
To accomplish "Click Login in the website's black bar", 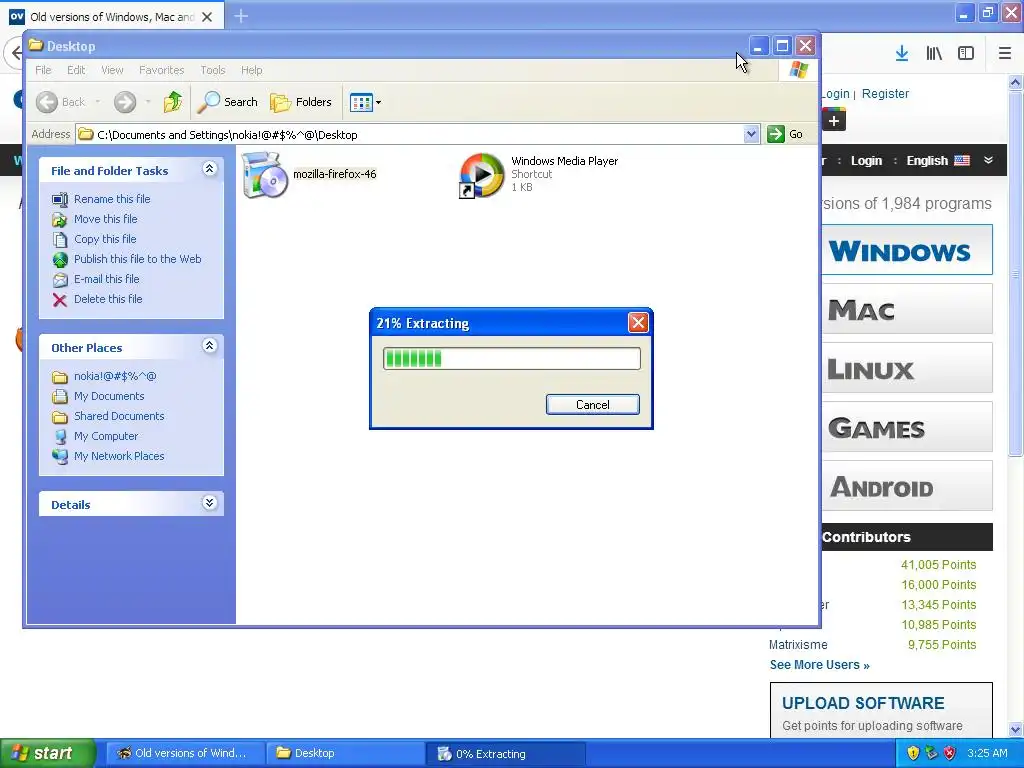I will (866, 161).
